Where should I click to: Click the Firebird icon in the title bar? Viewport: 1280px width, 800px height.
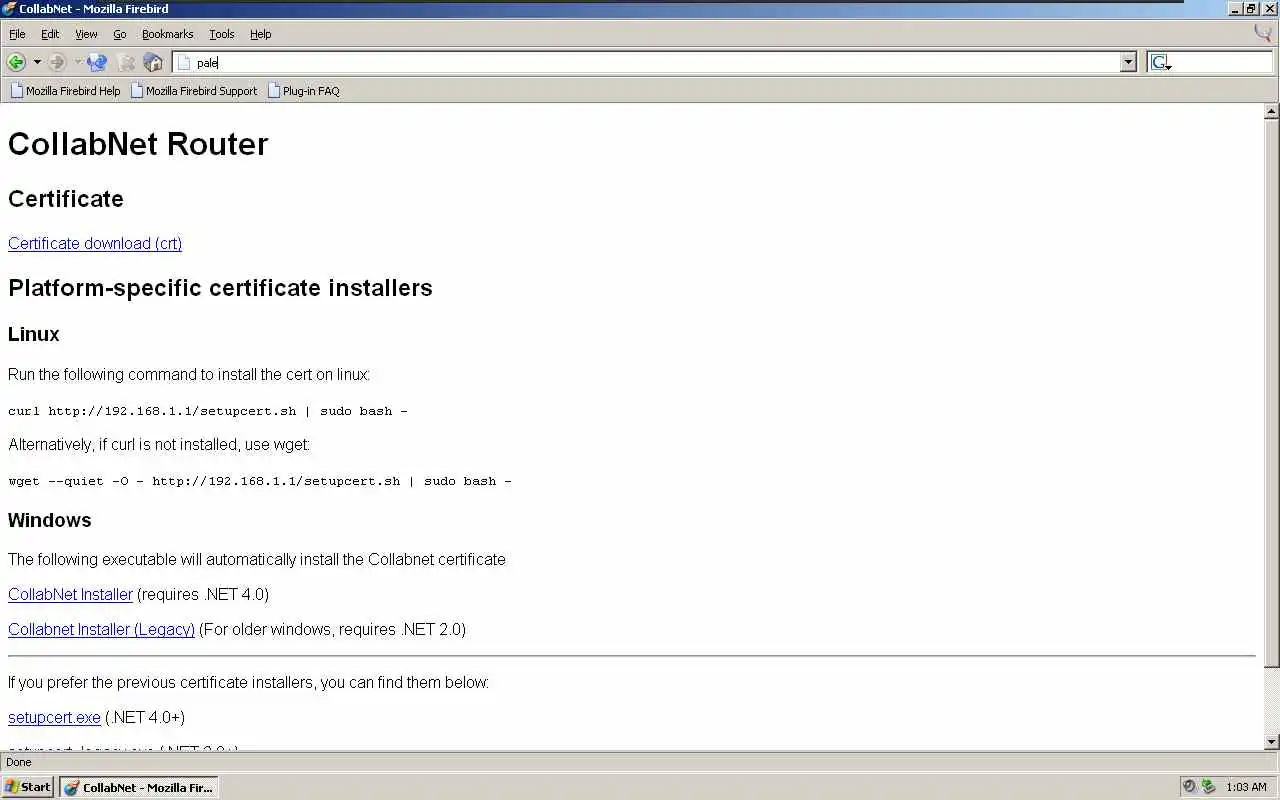(x=9, y=9)
